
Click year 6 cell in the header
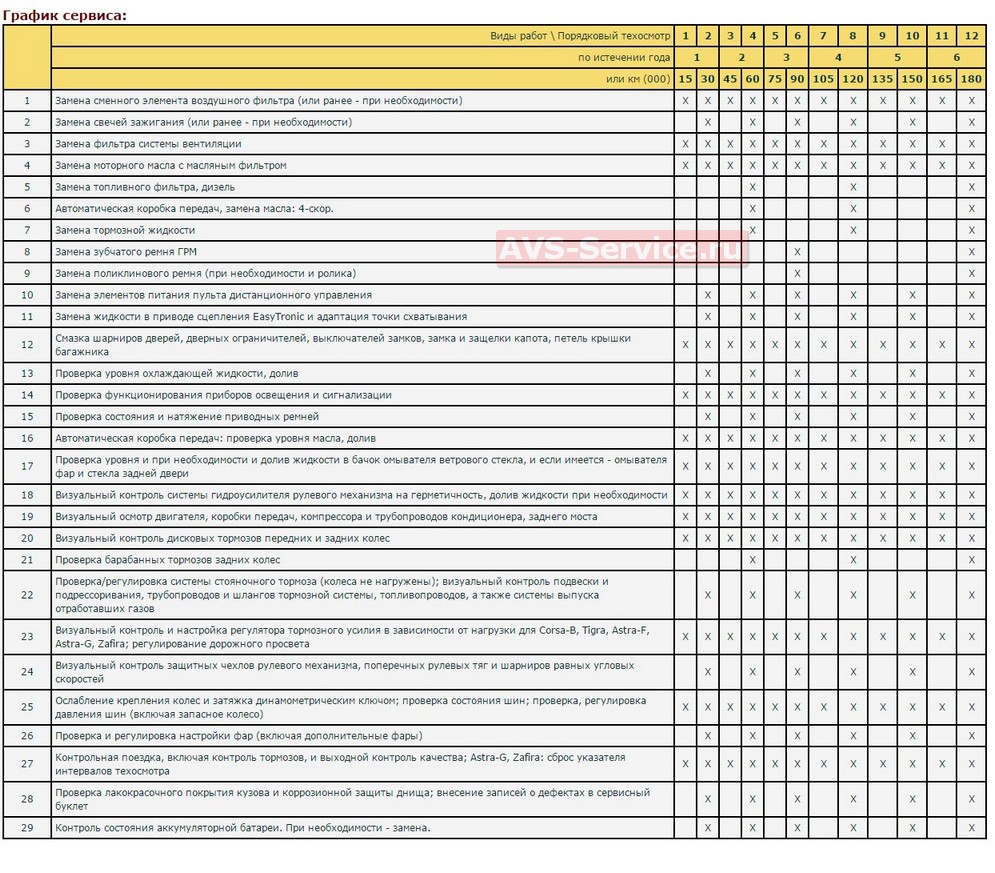956,58
